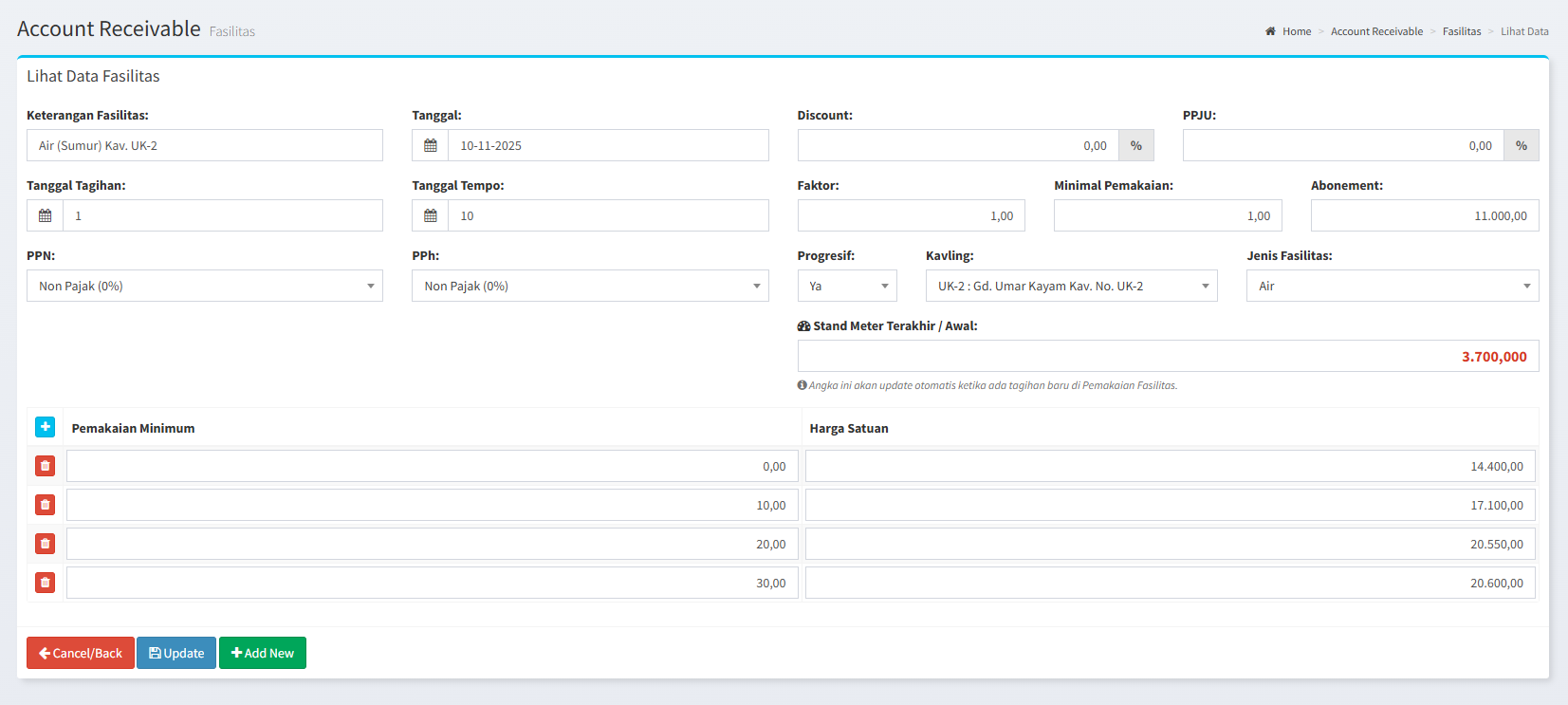The height and width of the screenshot is (705, 1568).
Task: Open the PPN tax dropdown
Action: [x=204, y=286]
